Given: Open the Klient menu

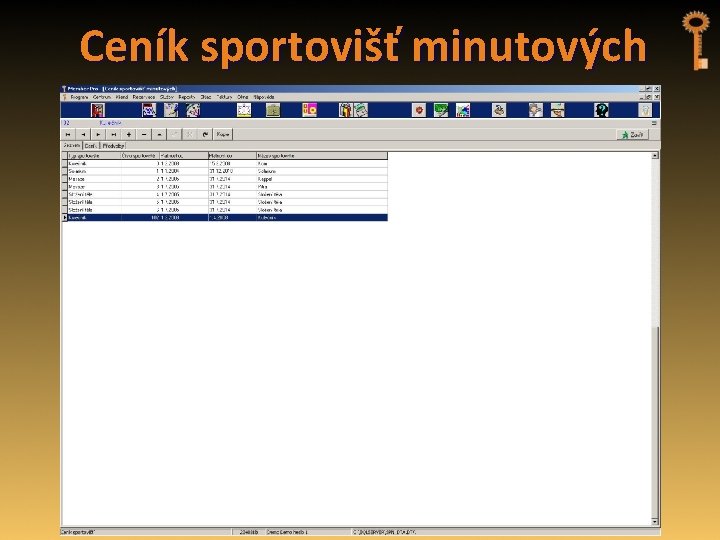Looking at the screenshot, I should 122,97.
